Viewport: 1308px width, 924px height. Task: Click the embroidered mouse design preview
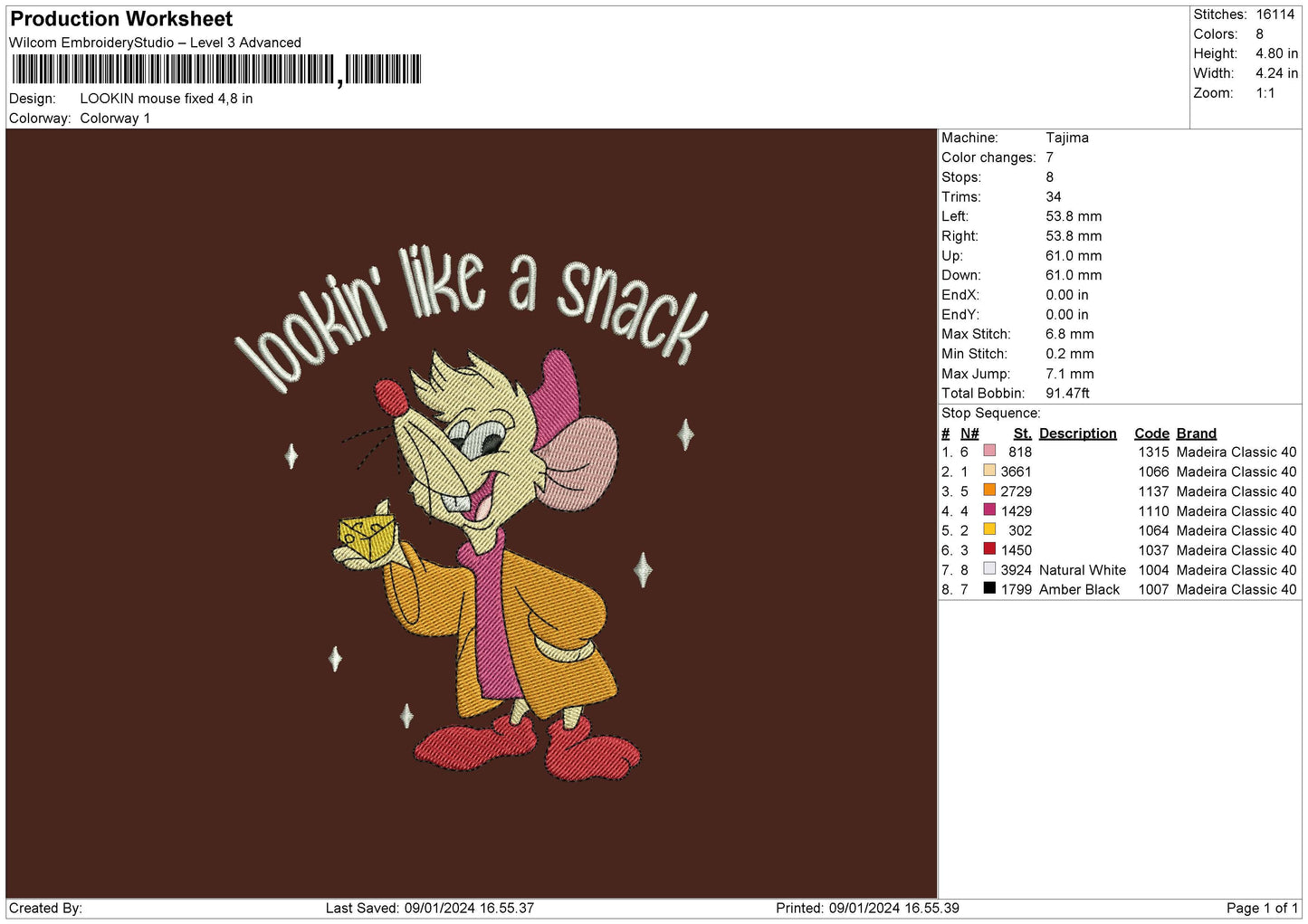click(472, 513)
